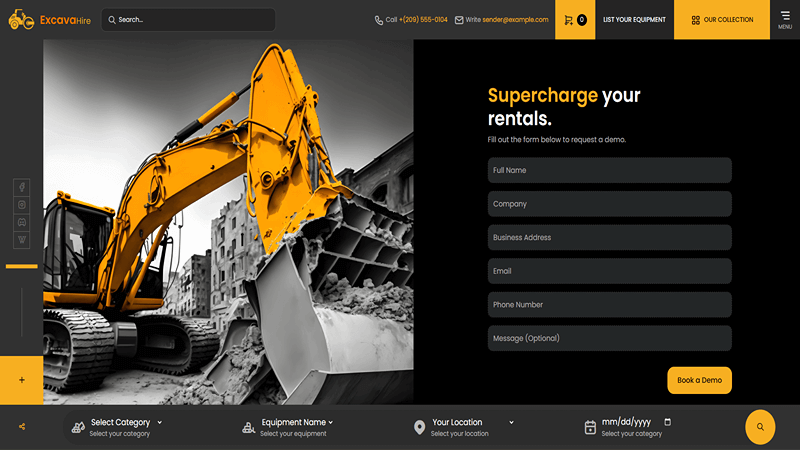The image size is (800, 450).
Task: Open the W social link icon
Action: (21, 239)
